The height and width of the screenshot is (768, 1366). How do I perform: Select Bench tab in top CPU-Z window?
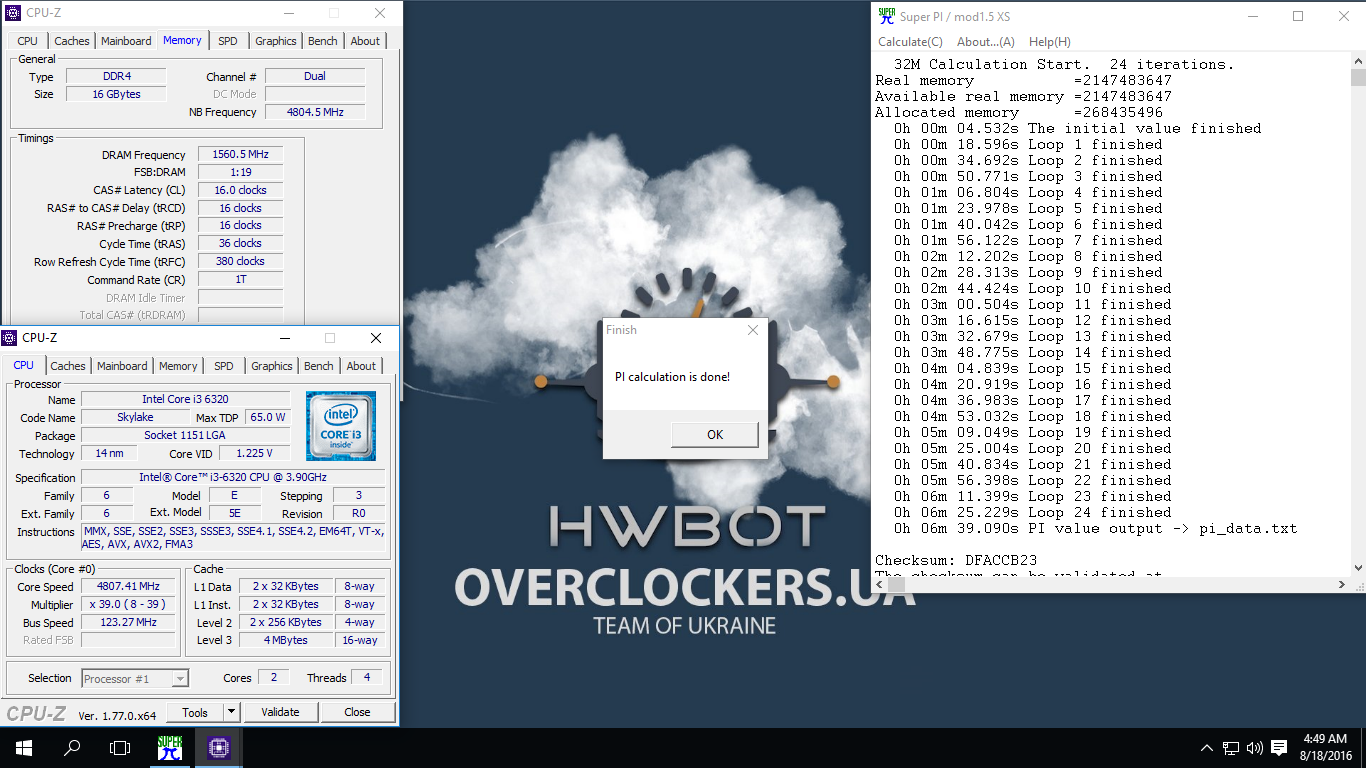323,41
